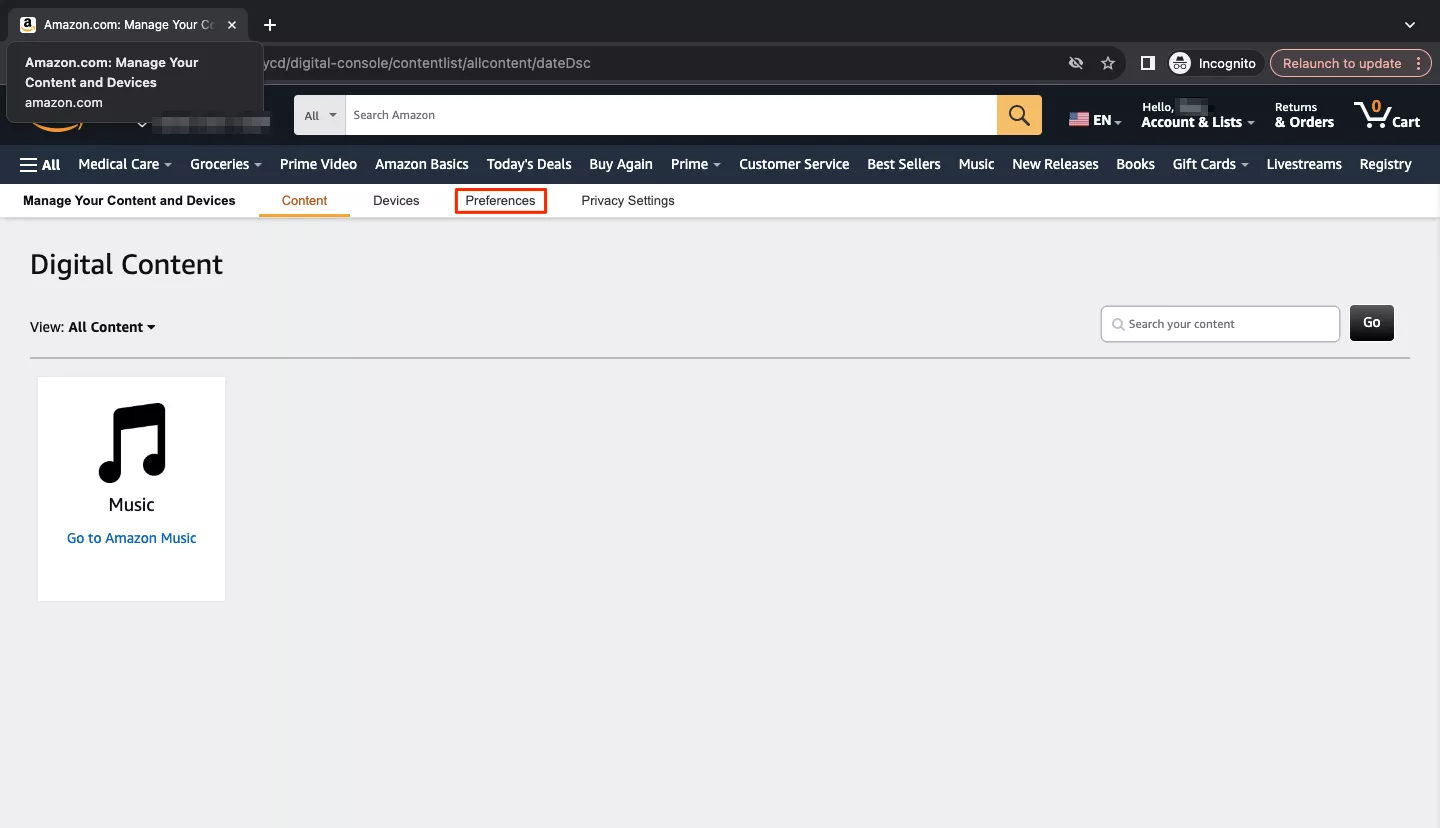Open the Preferences tab

(500, 200)
